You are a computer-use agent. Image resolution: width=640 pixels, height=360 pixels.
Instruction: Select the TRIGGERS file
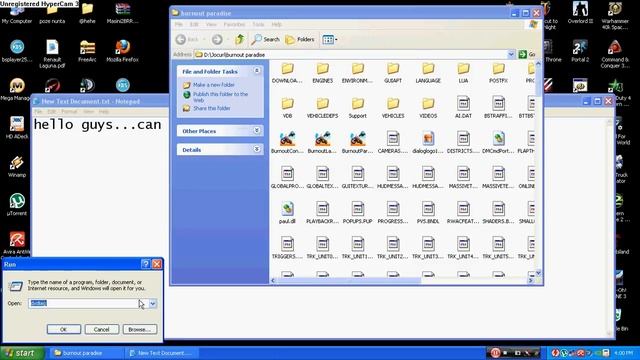pos(287,248)
